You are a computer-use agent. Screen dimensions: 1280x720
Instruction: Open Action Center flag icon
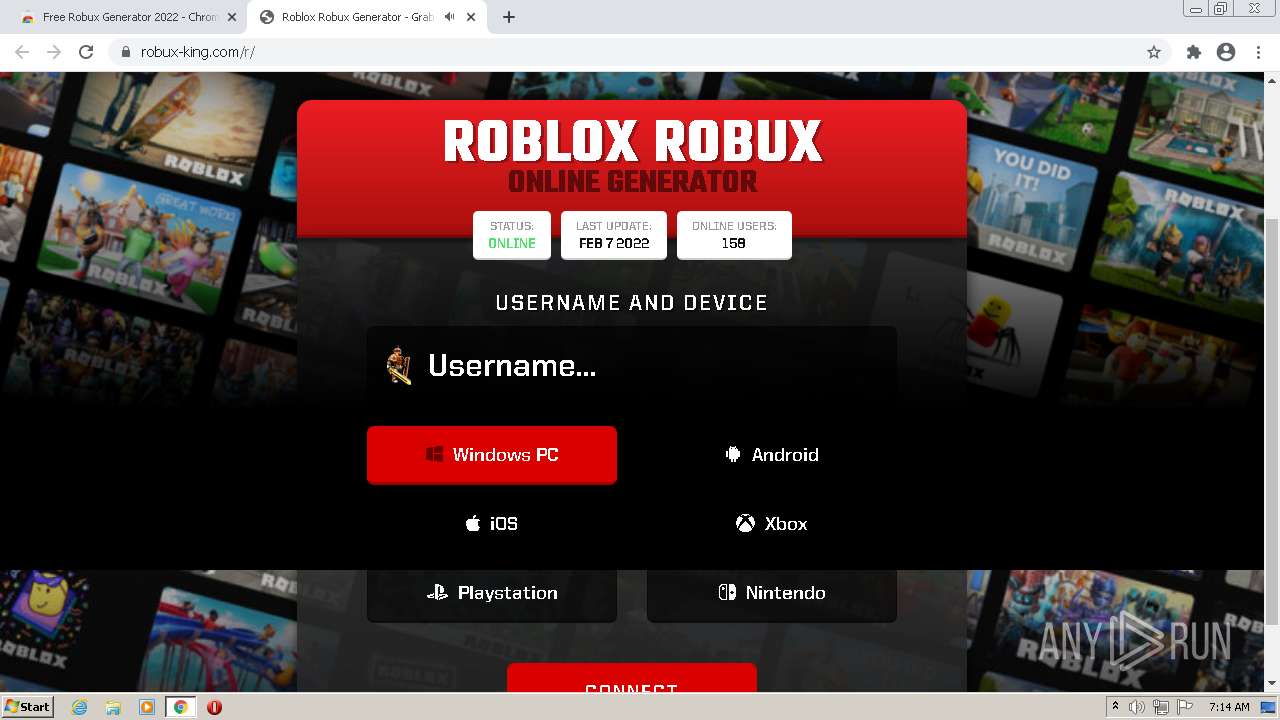pos(1183,707)
